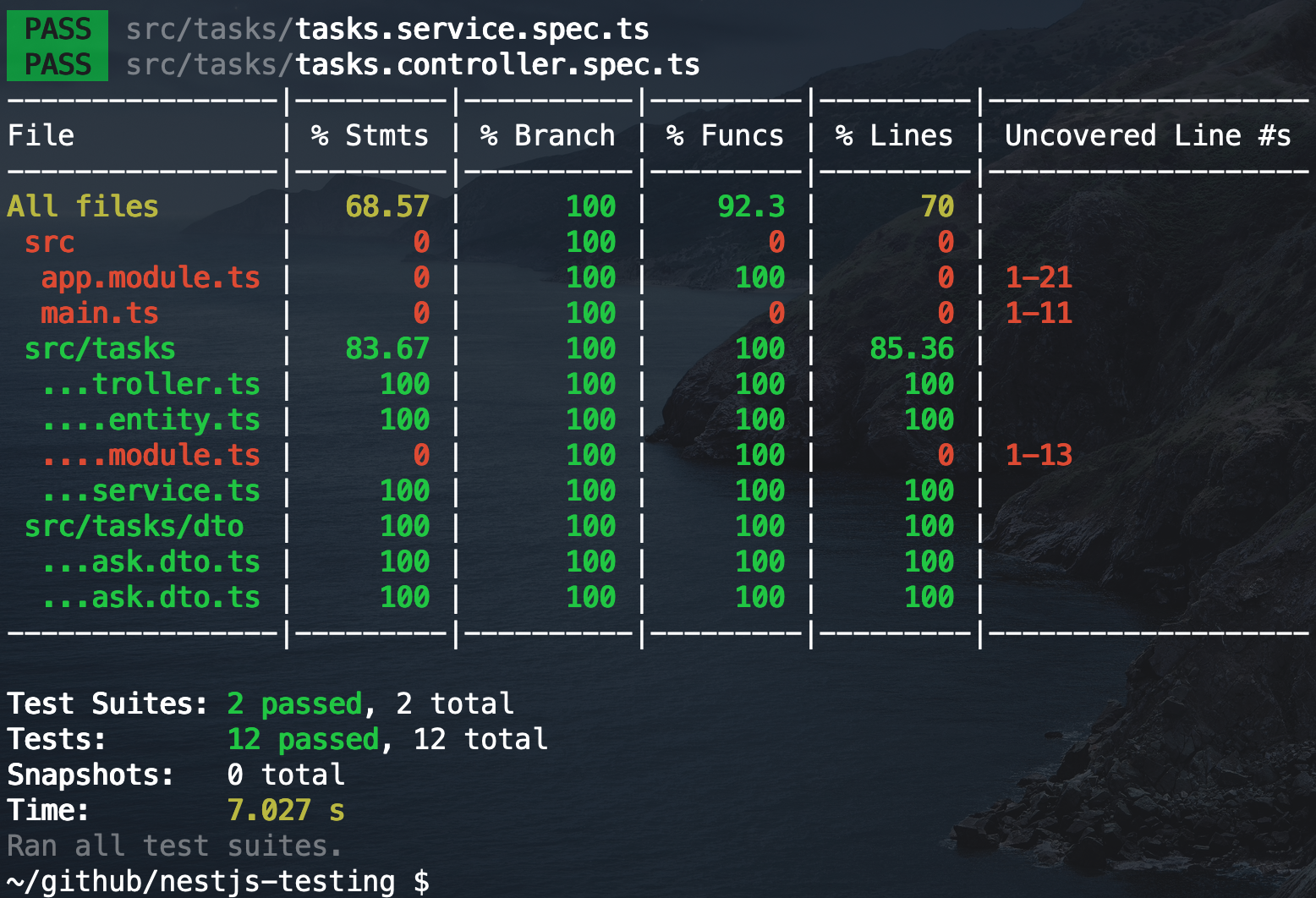Click the 92.3 functions value
Screen dimensions: 1316x898
(x=751, y=206)
